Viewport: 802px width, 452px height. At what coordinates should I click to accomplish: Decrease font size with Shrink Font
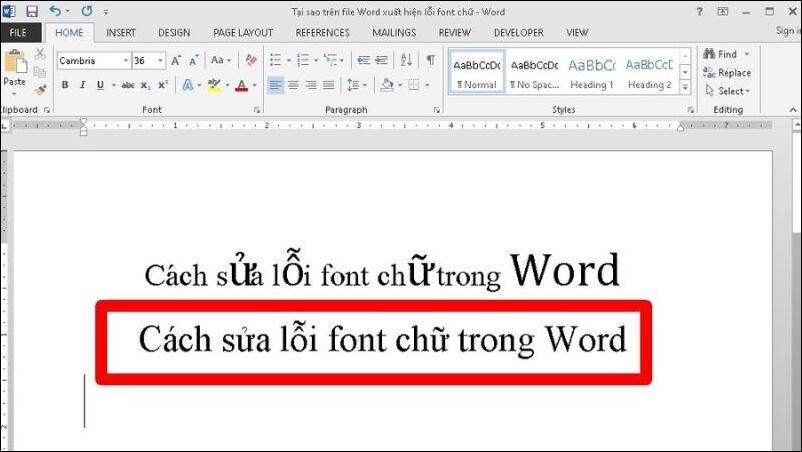pos(193,61)
